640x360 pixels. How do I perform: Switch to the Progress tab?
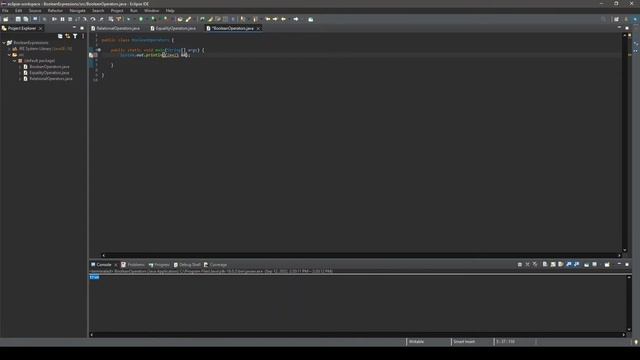click(x=159, y=264)
